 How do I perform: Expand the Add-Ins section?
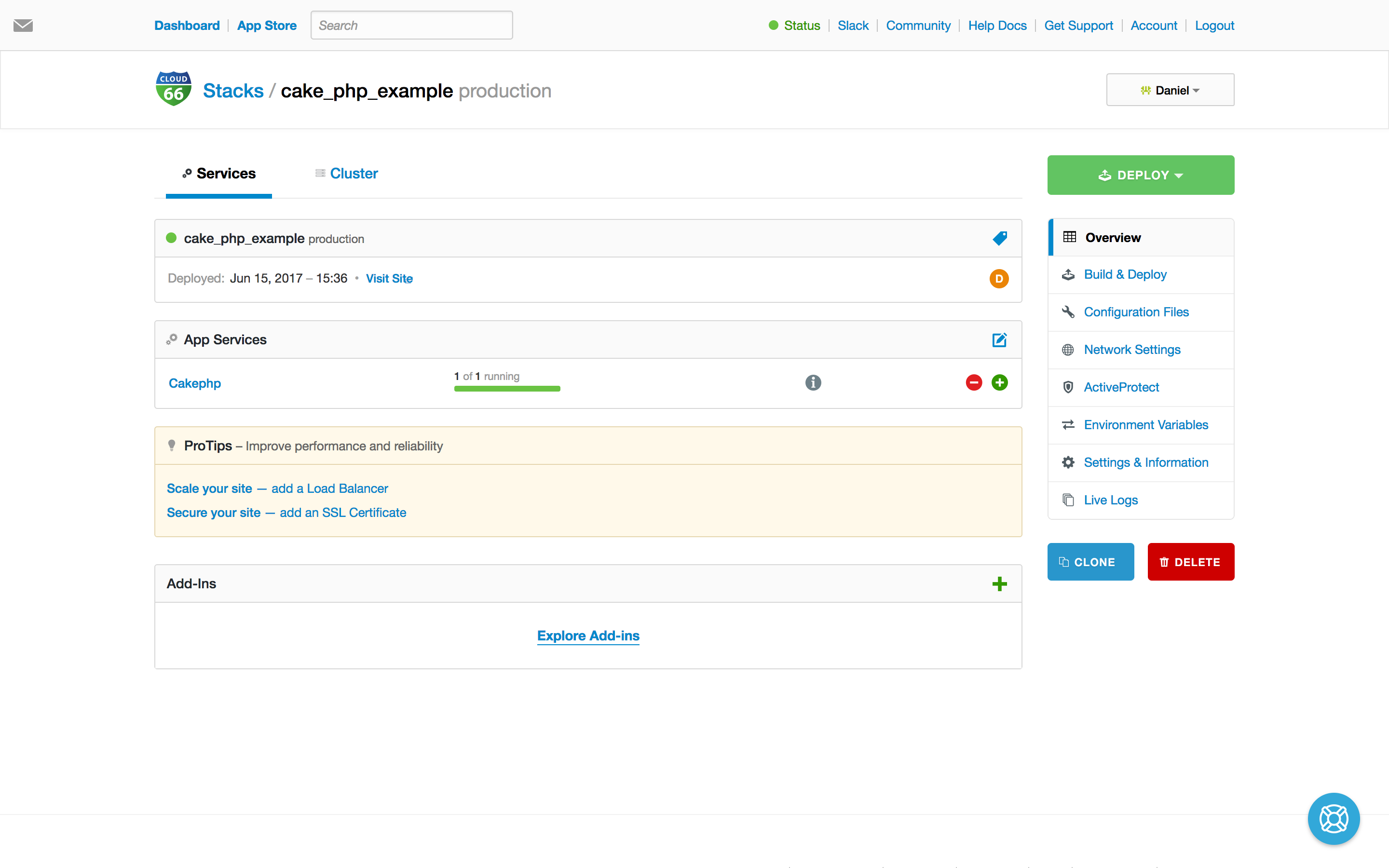coord(999,584)
